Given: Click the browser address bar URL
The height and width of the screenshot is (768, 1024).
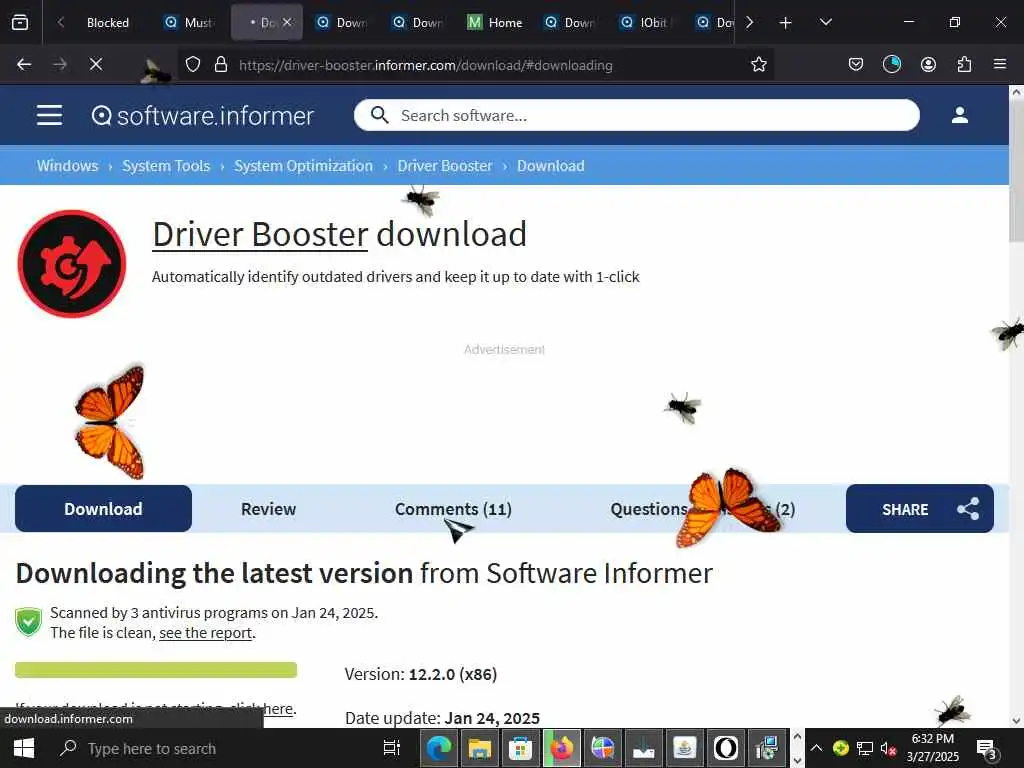Looking at the screenshot, I should click(426, 65).
